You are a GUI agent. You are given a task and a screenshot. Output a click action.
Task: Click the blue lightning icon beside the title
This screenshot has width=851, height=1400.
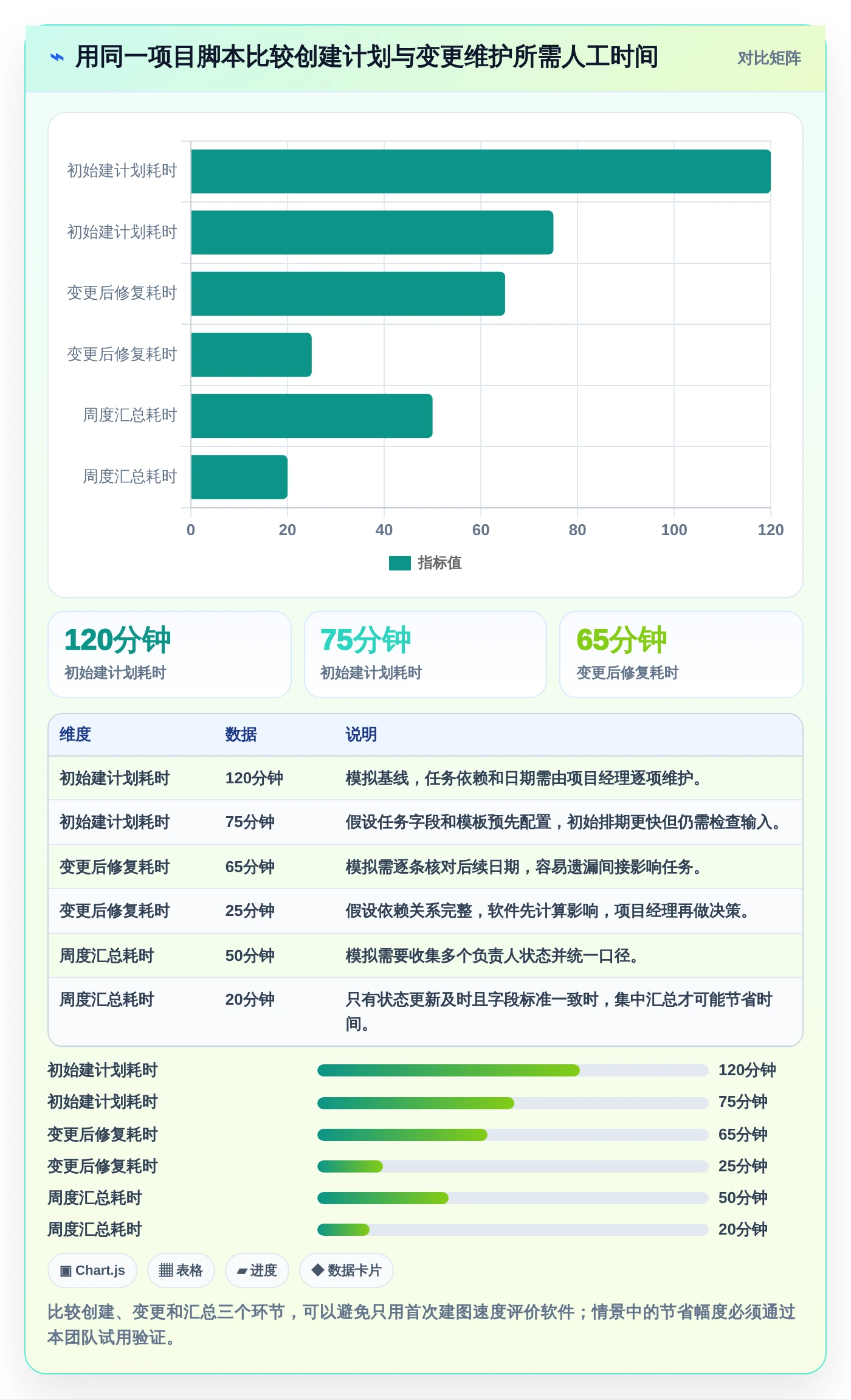[x=57, y=57]
